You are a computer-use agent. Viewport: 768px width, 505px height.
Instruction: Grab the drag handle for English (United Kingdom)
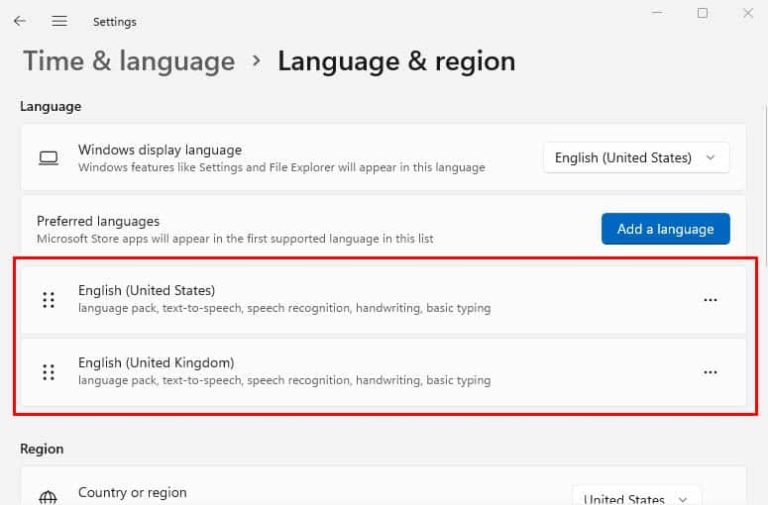(48, 372)
